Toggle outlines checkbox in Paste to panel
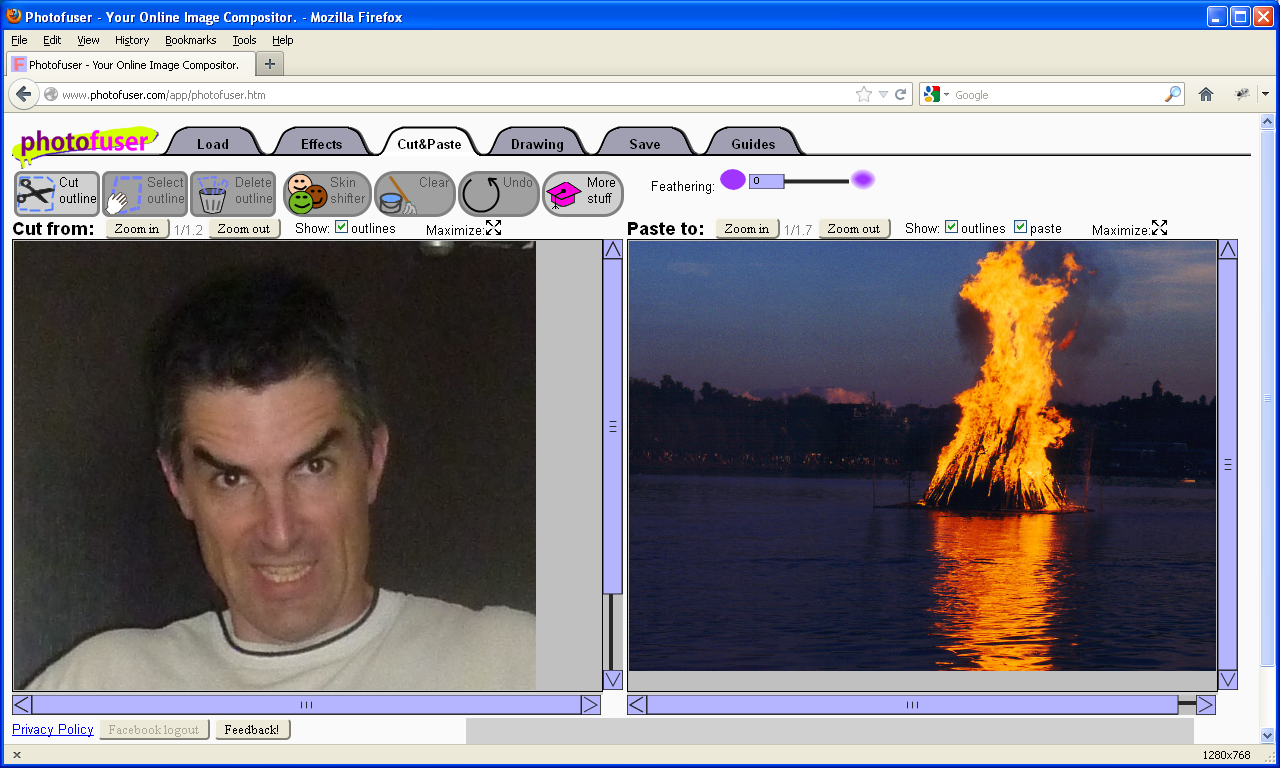Screen dimensions: 1280x768 pos(951,227)
